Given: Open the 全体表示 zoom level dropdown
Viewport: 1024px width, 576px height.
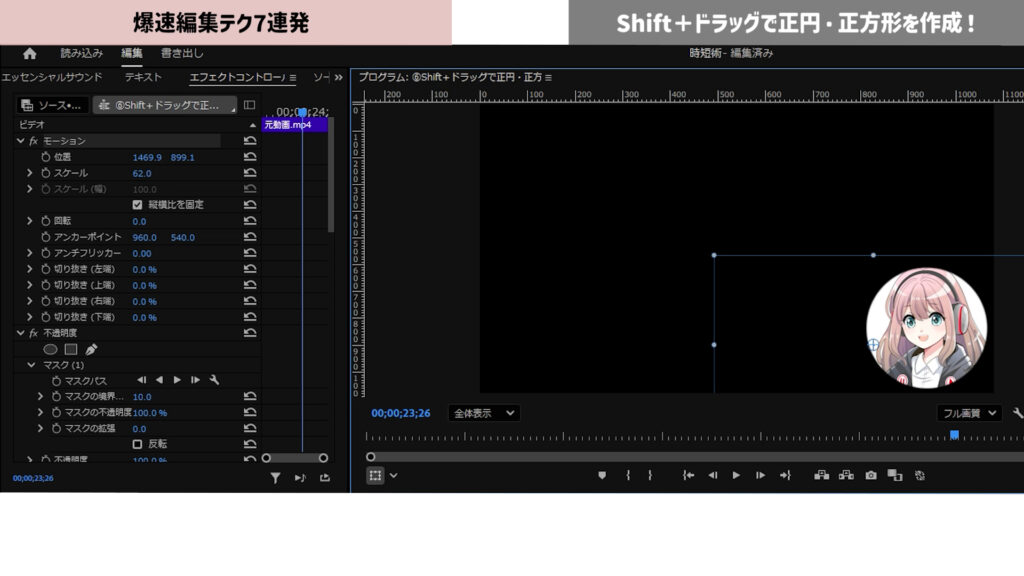Looking at the screenshot, I should pyautogui.click(x=484, y=413).
